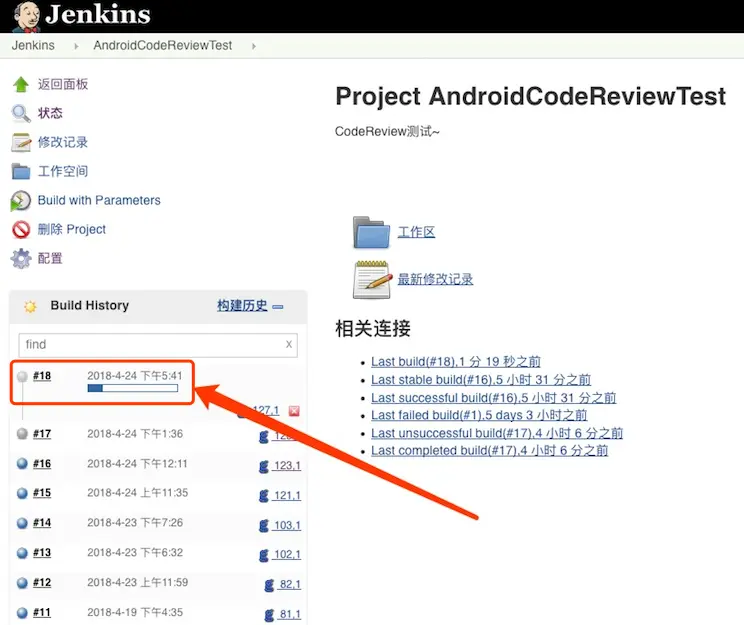The height and width of the screenshot is (625, 744).
Task: Open the Last unsuccessful build(#17) link
Action: click(497, 433)
